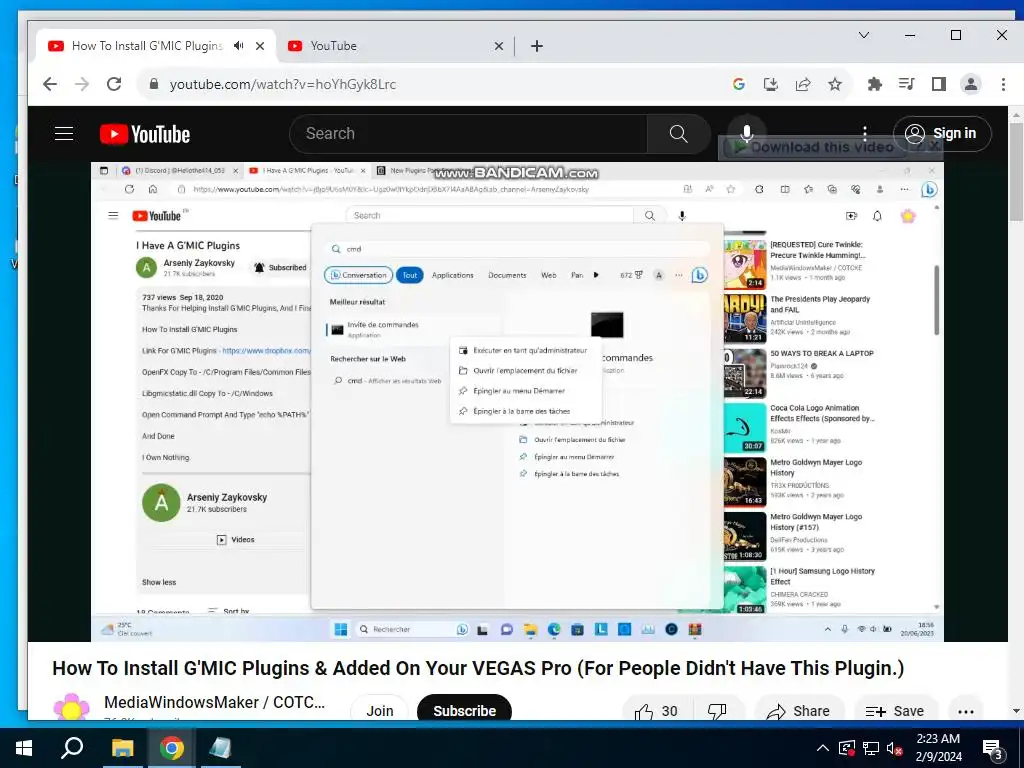This screenshot has height=768, width=1024.
Task: Click the page vertical scrollbar
Action: [x=1016, y=172]
